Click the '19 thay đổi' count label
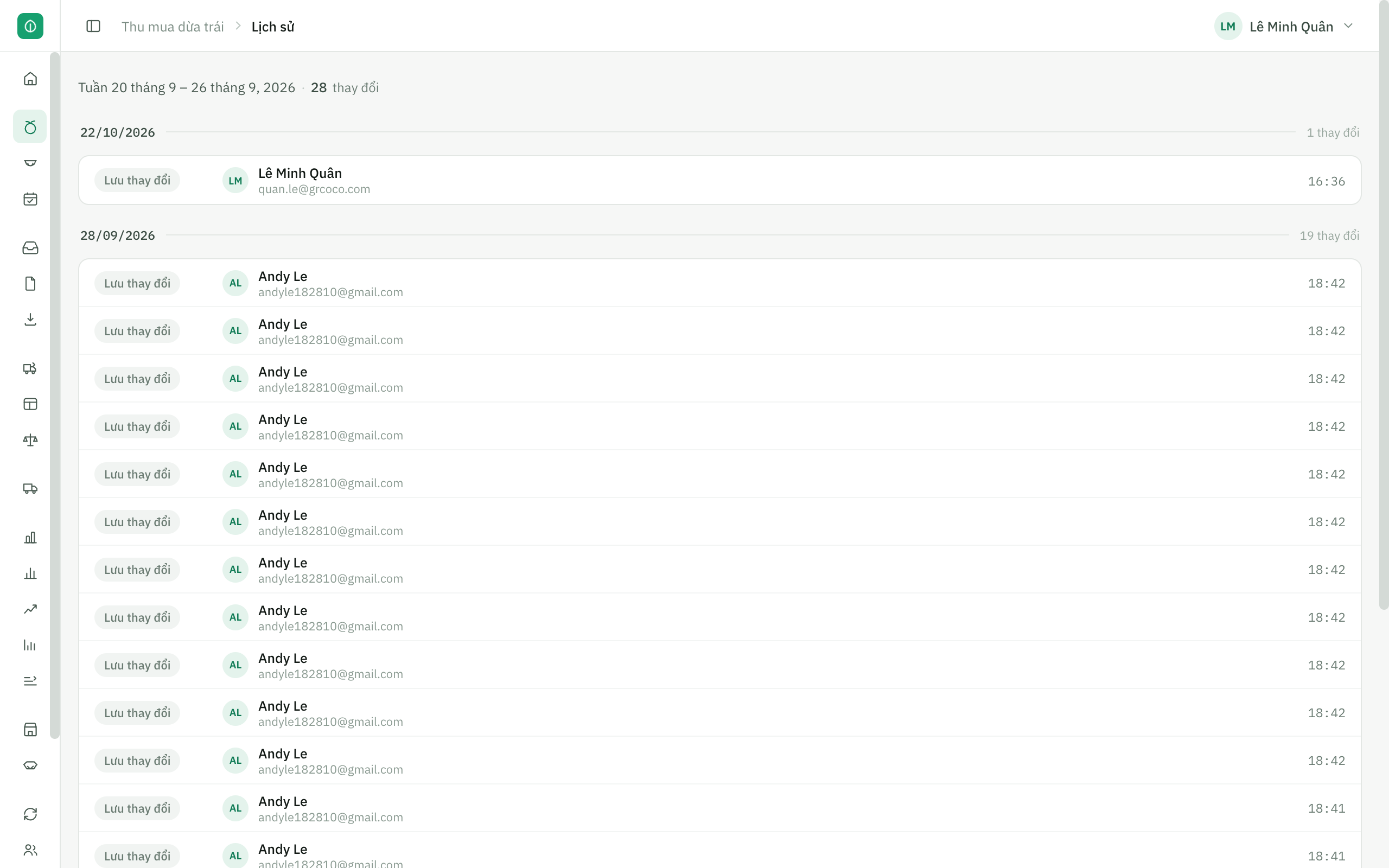This screenshot has height=868, width=1389. tap(1329, 236)
